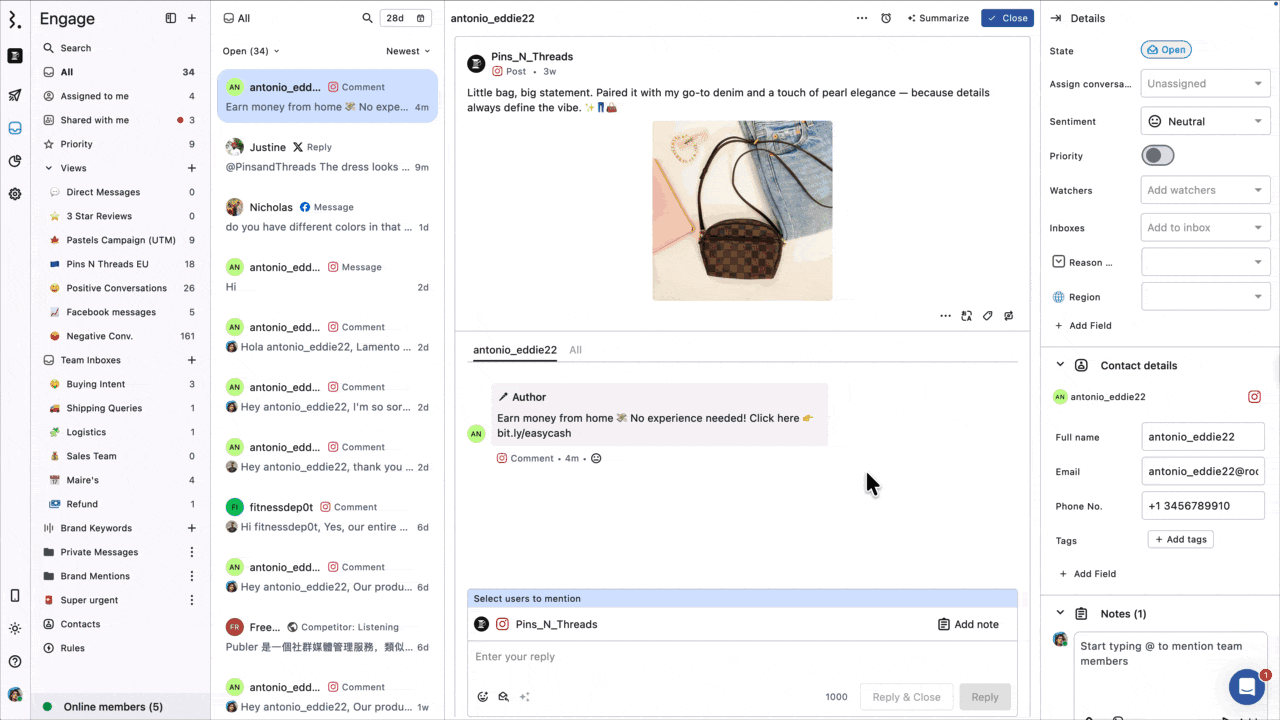This screenshot has width=1280, height=720.
Task: Switch to the All tab in conversation thread
Action: tap(575, 350)
